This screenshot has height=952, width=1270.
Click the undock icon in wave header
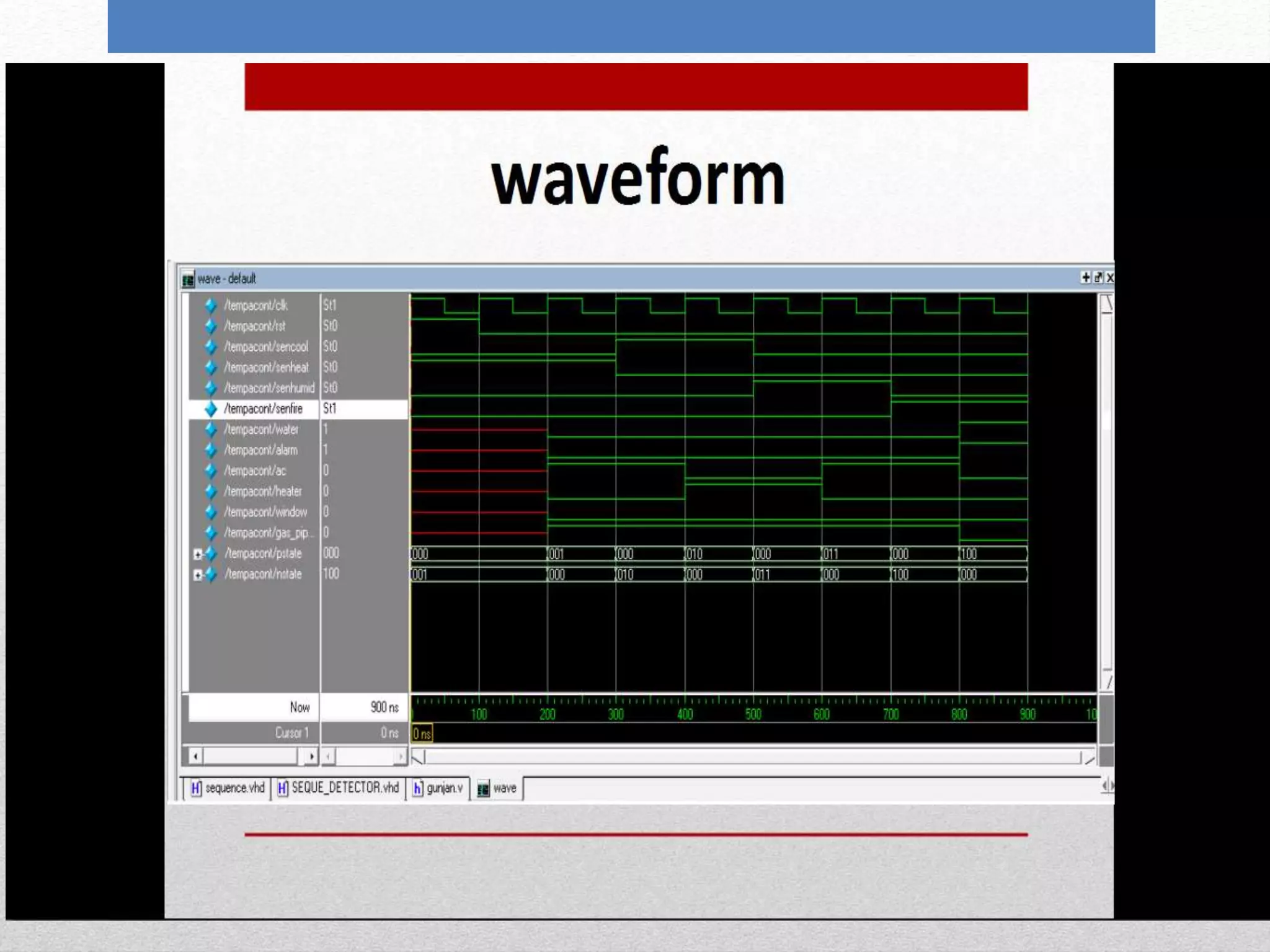(x=1098, y=278)
